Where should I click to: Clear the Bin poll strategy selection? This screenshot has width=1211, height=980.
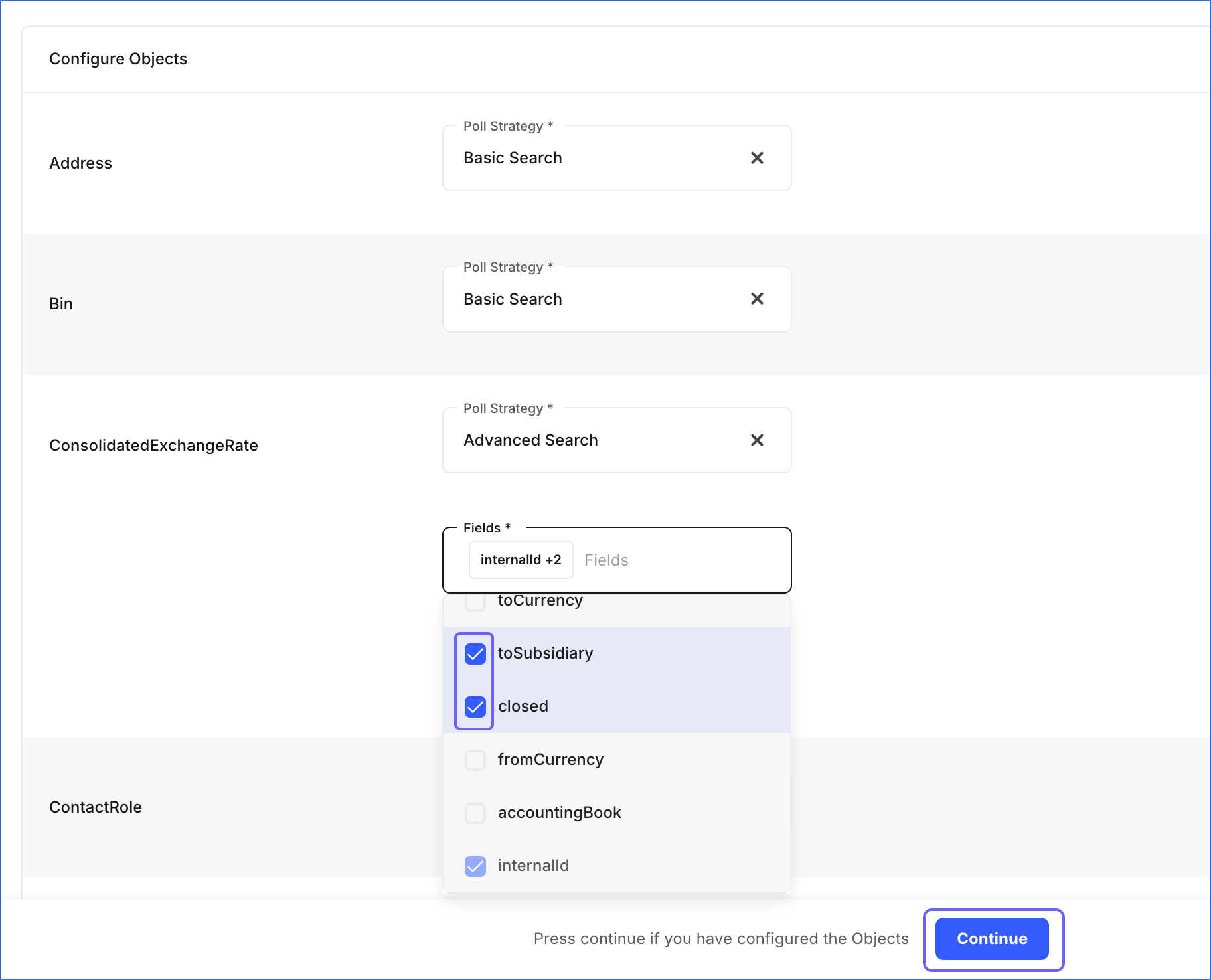click(757, 299)
